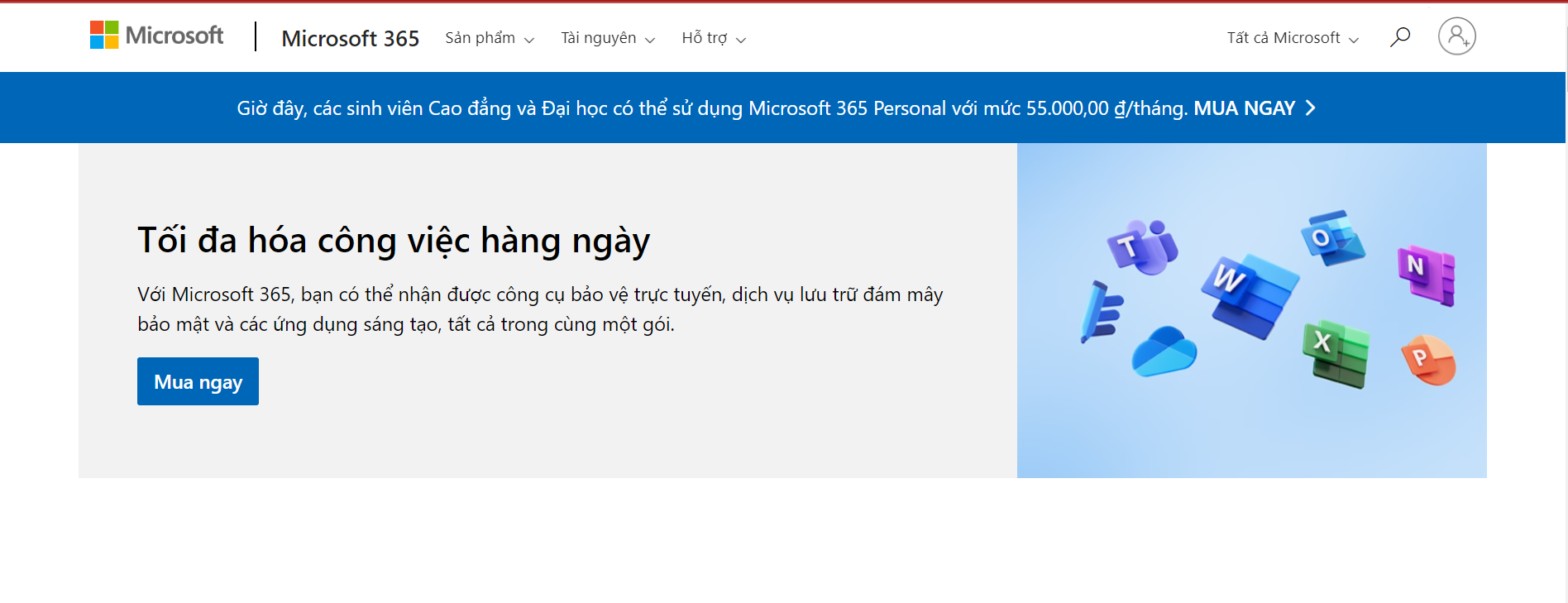Click the arrow next to MUA NGAY
This screenshot has height=603, width=1568.
(1310, 108)
